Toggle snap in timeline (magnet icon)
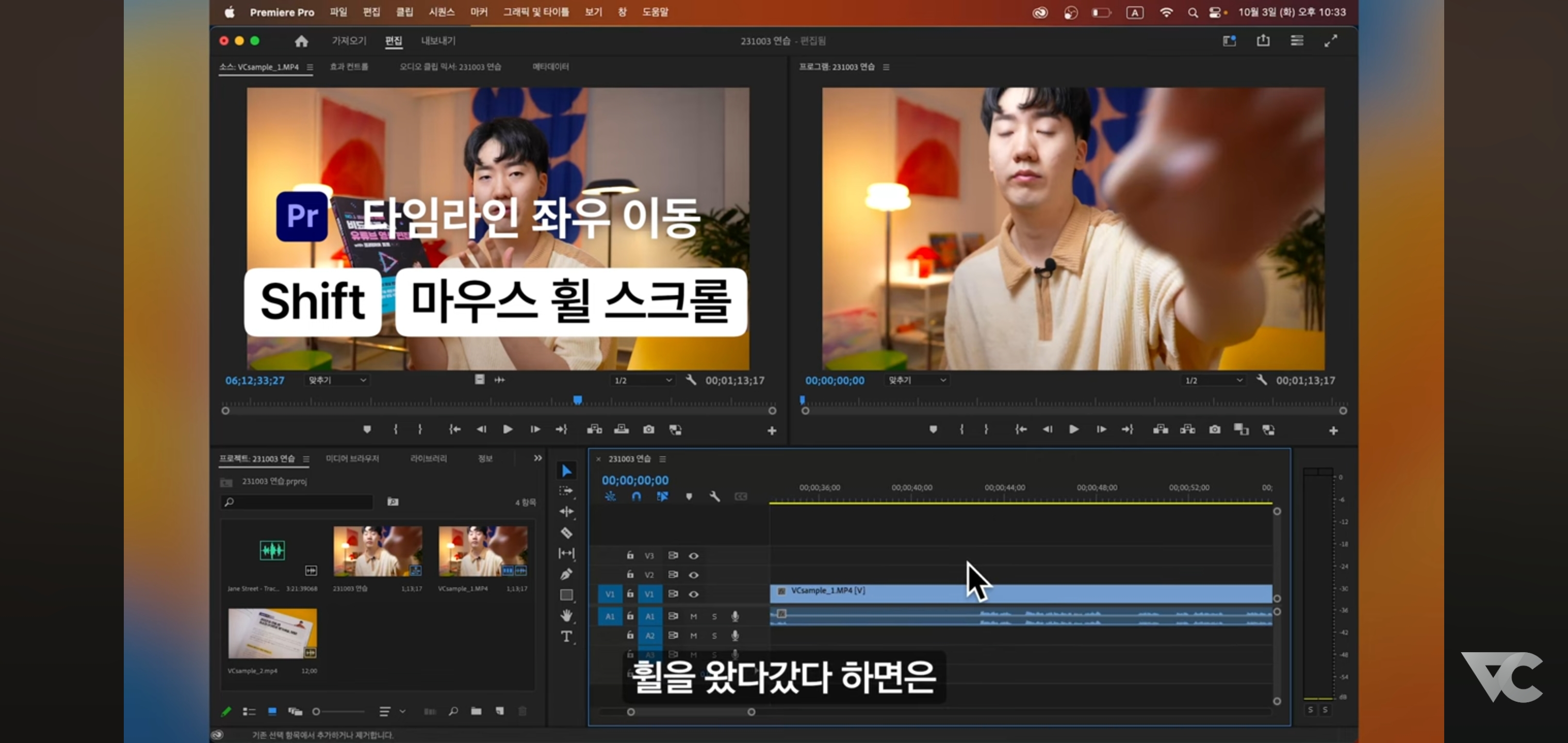Image resolution: width=1568 pixels, height=743 pixels. [636, 496]
